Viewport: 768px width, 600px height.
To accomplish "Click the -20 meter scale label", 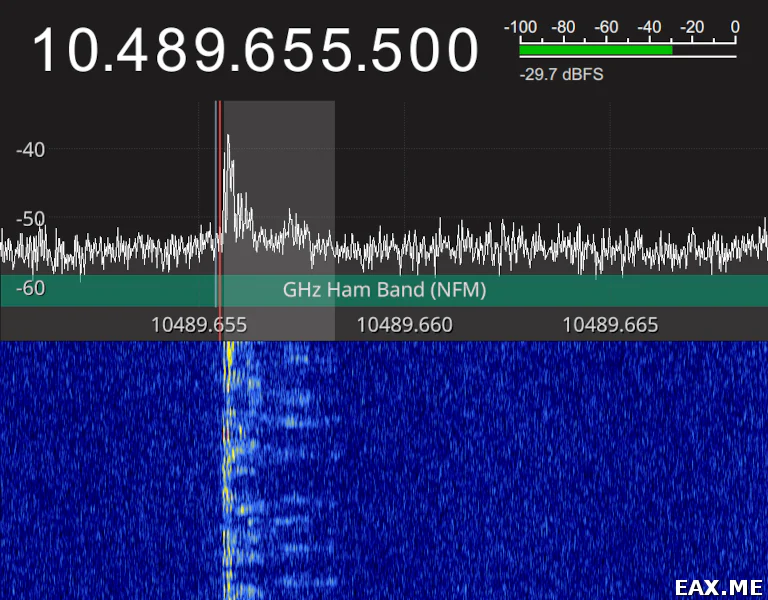I will coord(692,27).
